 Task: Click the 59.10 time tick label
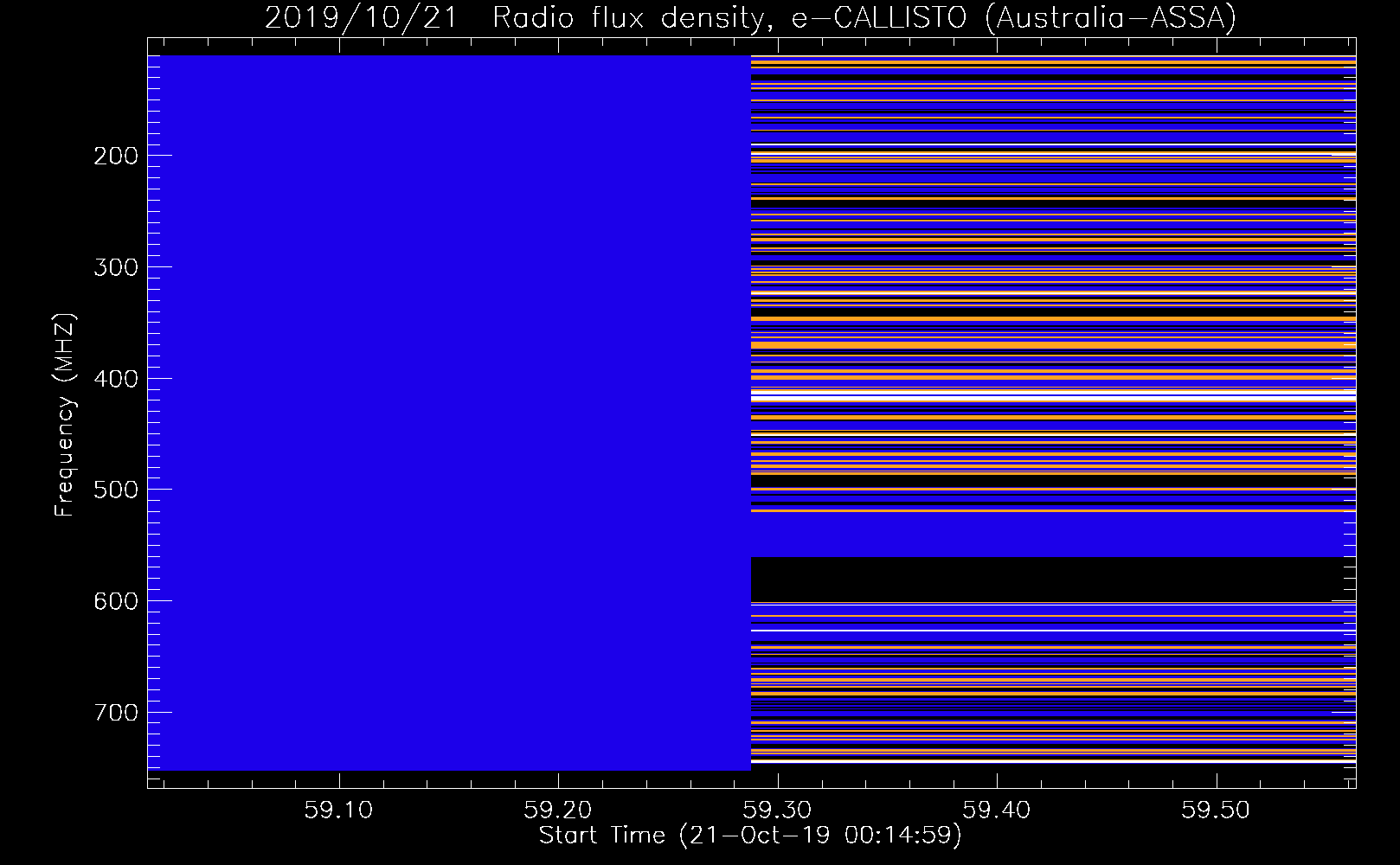click(339, 811)
